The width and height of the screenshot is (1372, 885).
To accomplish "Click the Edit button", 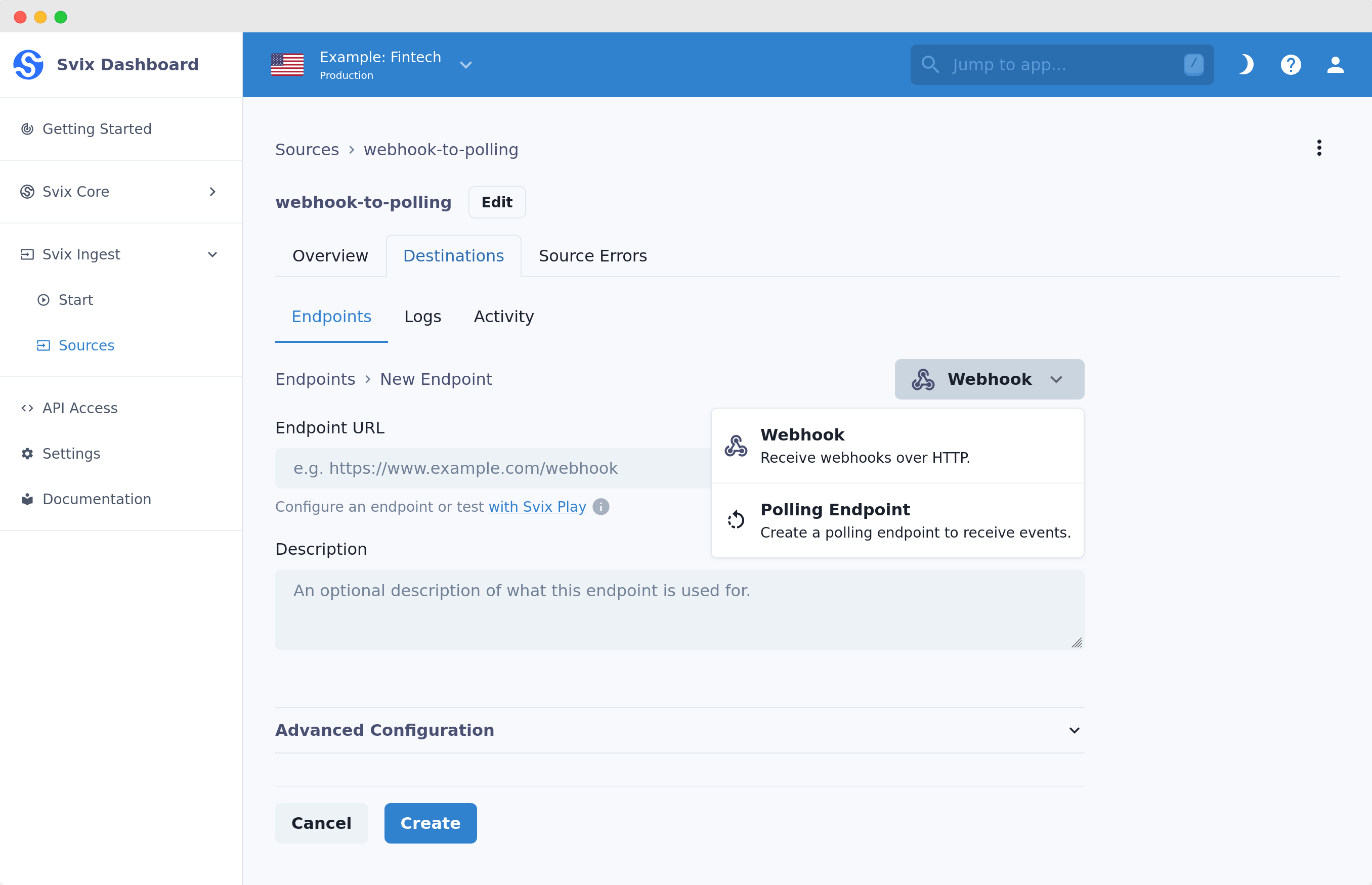I will point(497,202).
